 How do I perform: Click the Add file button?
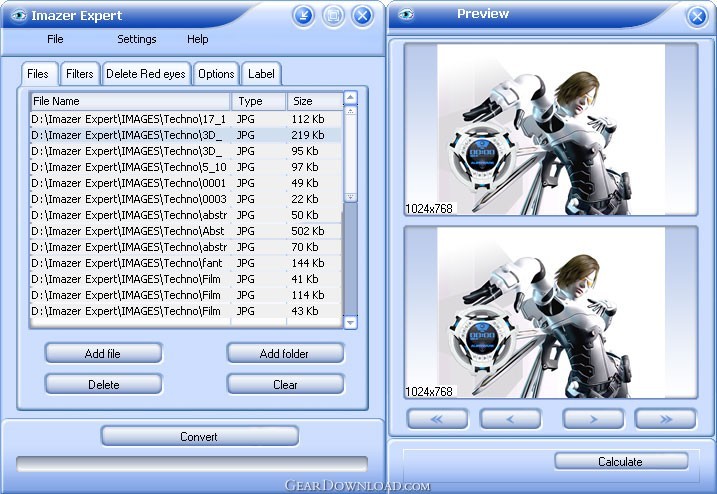click(x=103, y=354)
